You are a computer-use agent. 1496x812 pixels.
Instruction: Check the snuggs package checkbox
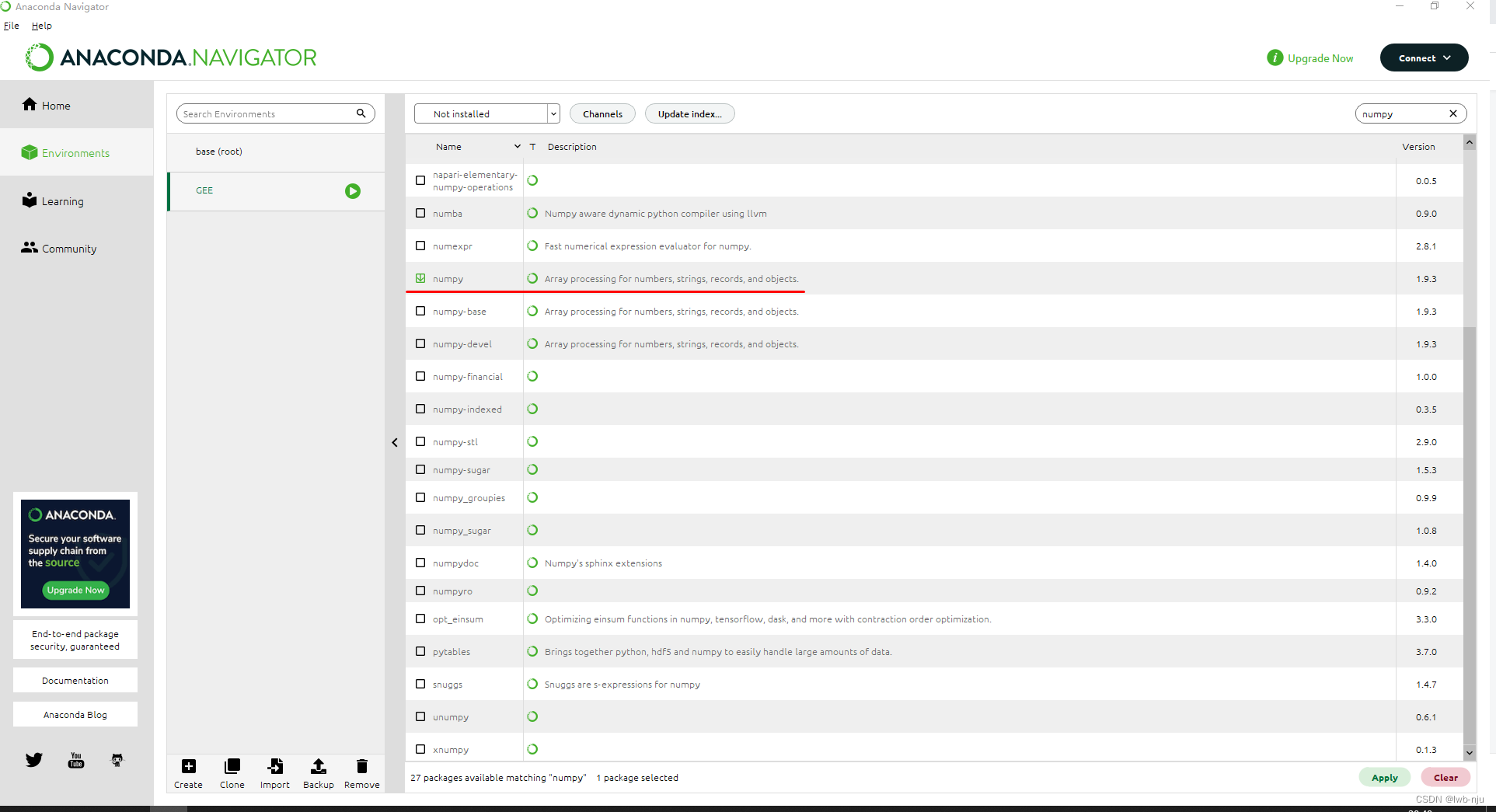[420, 684]
